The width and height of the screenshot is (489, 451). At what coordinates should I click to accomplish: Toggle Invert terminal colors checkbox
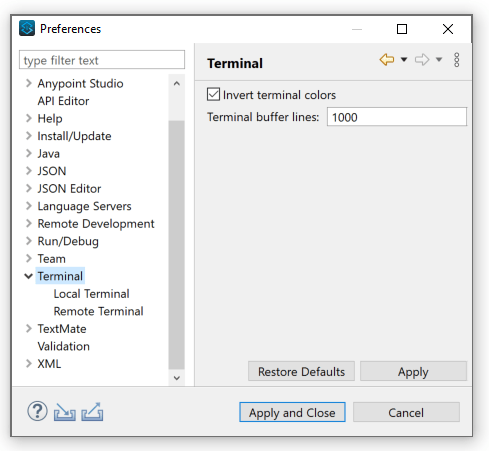[x=213, y=94]
